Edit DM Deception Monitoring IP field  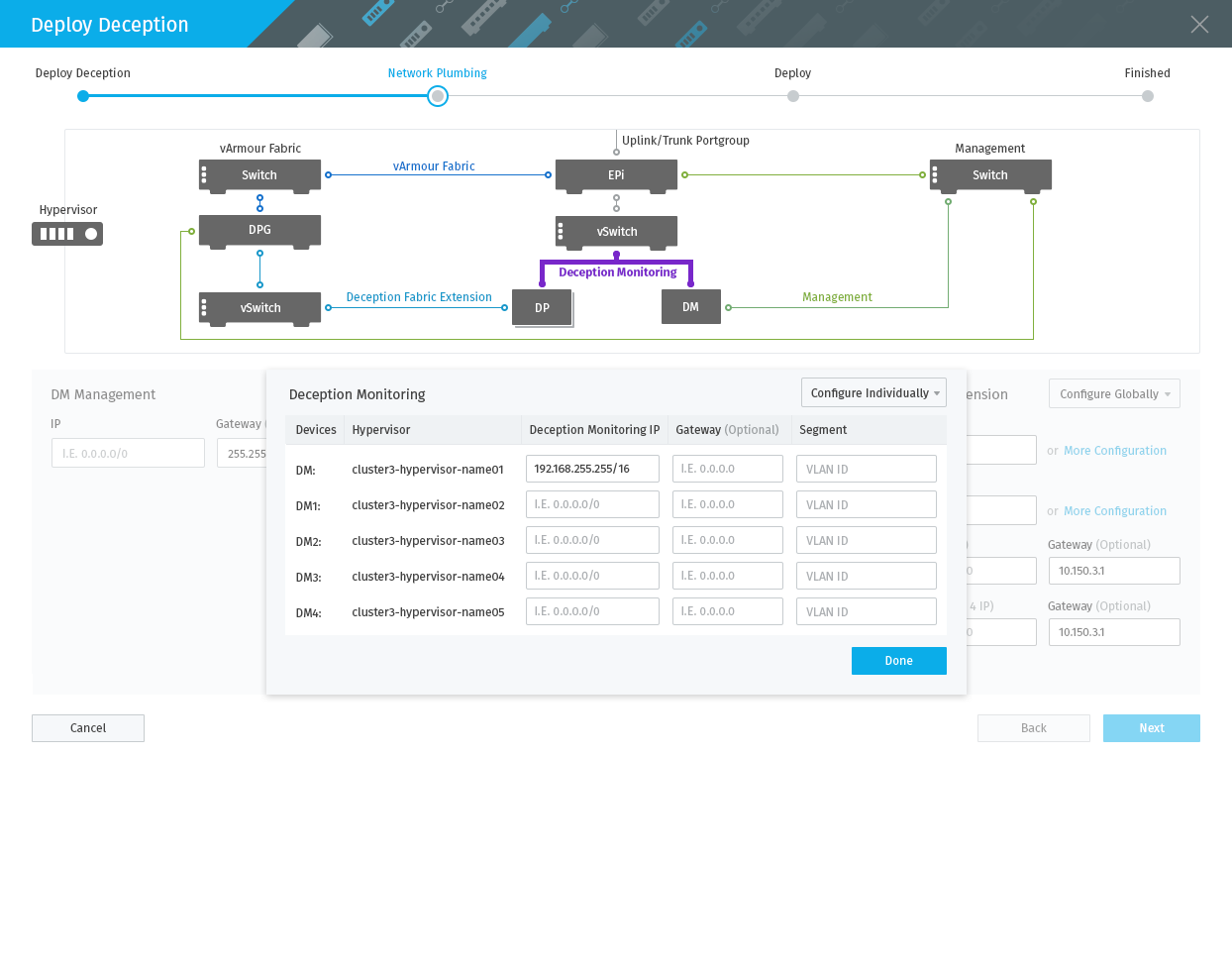click(592, 469)
